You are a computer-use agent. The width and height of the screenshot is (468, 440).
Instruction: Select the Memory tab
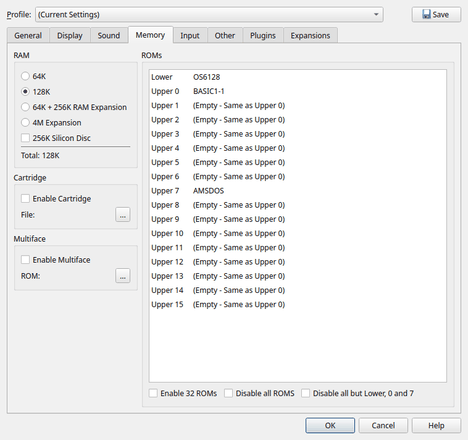150,35
